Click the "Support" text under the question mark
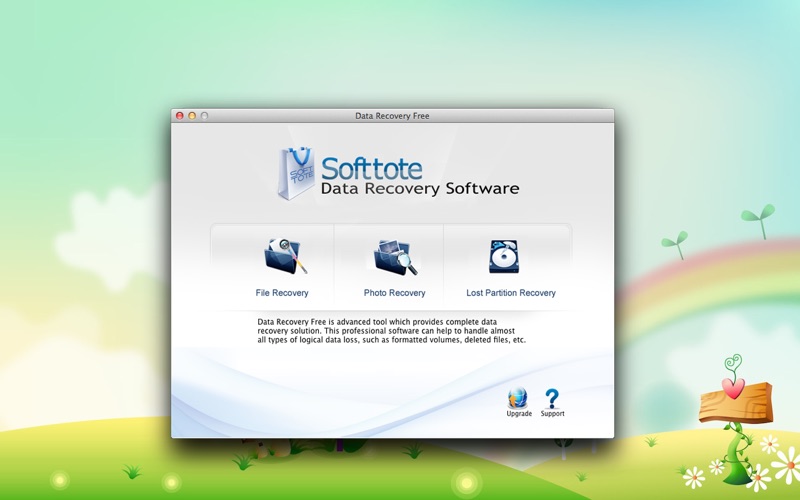 coord(552,413)
